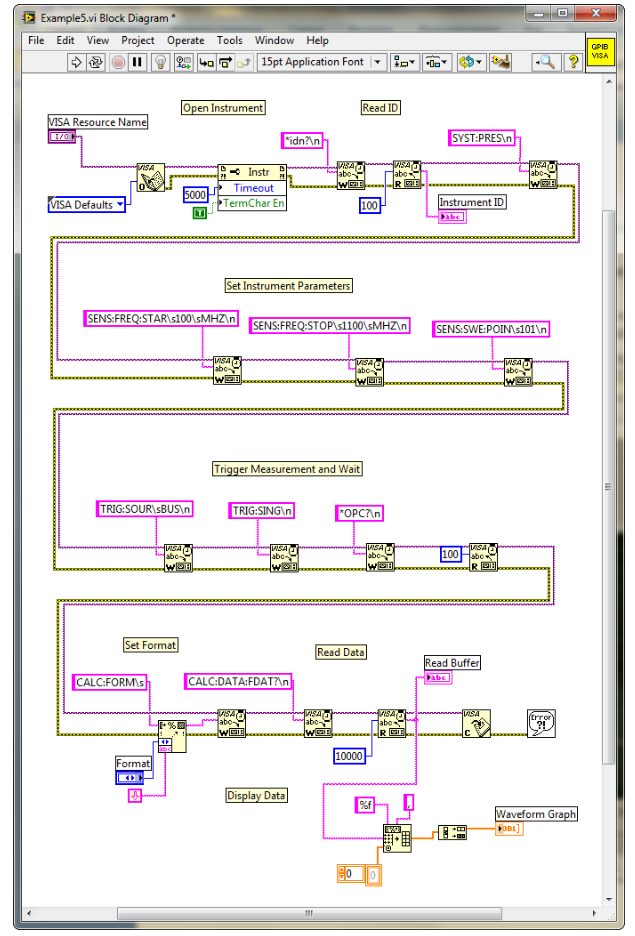Viewport: 635px width, 936px height.
Task: Click the orange 0 array index constant
Action: pos(351,874)
